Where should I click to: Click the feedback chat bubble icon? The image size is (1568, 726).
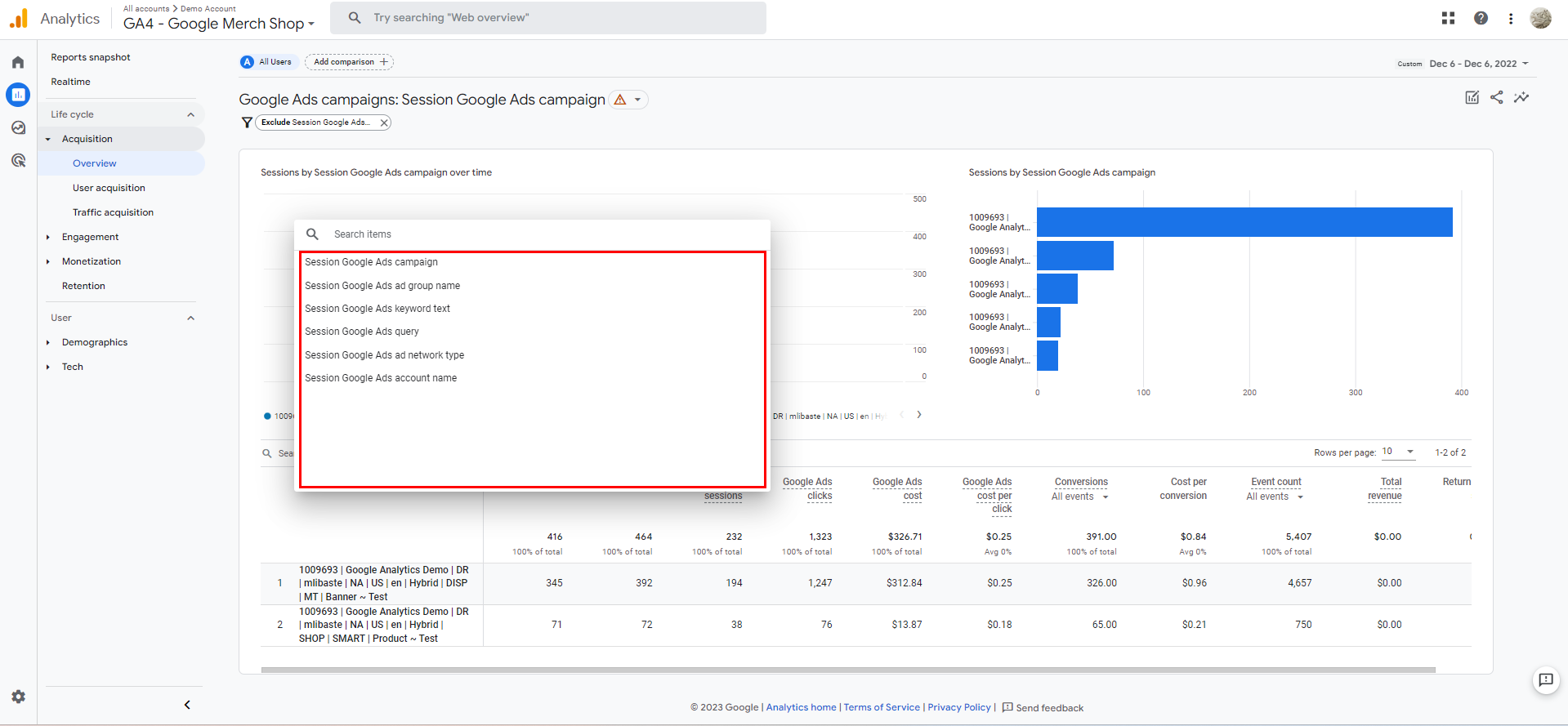[1546, 679]
